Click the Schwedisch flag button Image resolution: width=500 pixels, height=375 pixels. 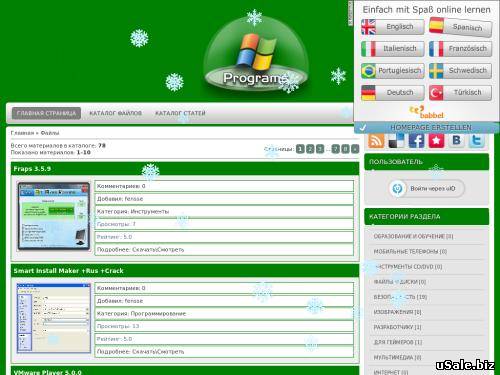coord(460,71)
